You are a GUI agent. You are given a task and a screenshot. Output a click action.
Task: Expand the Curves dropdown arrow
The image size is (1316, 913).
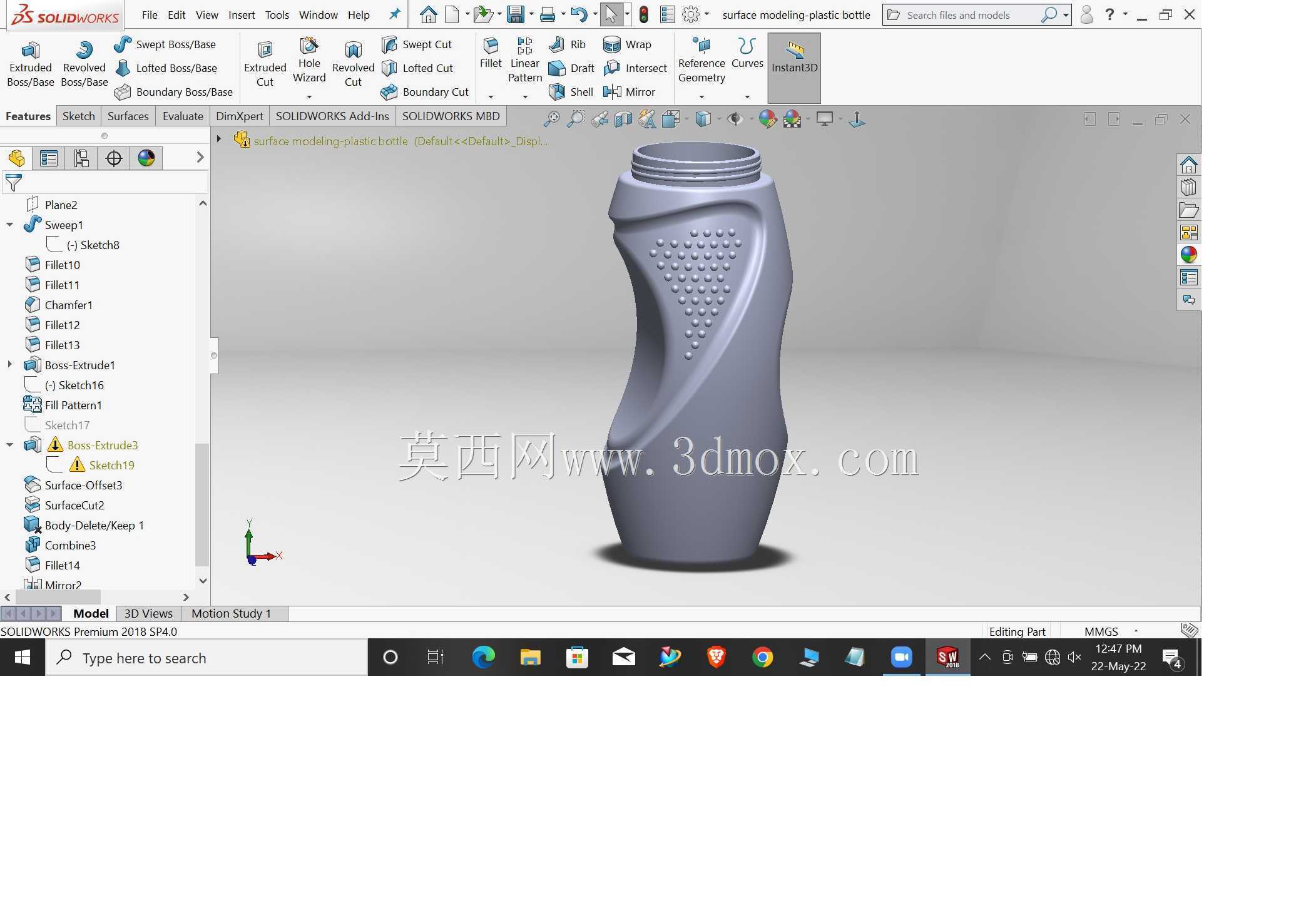pos(747,97)
